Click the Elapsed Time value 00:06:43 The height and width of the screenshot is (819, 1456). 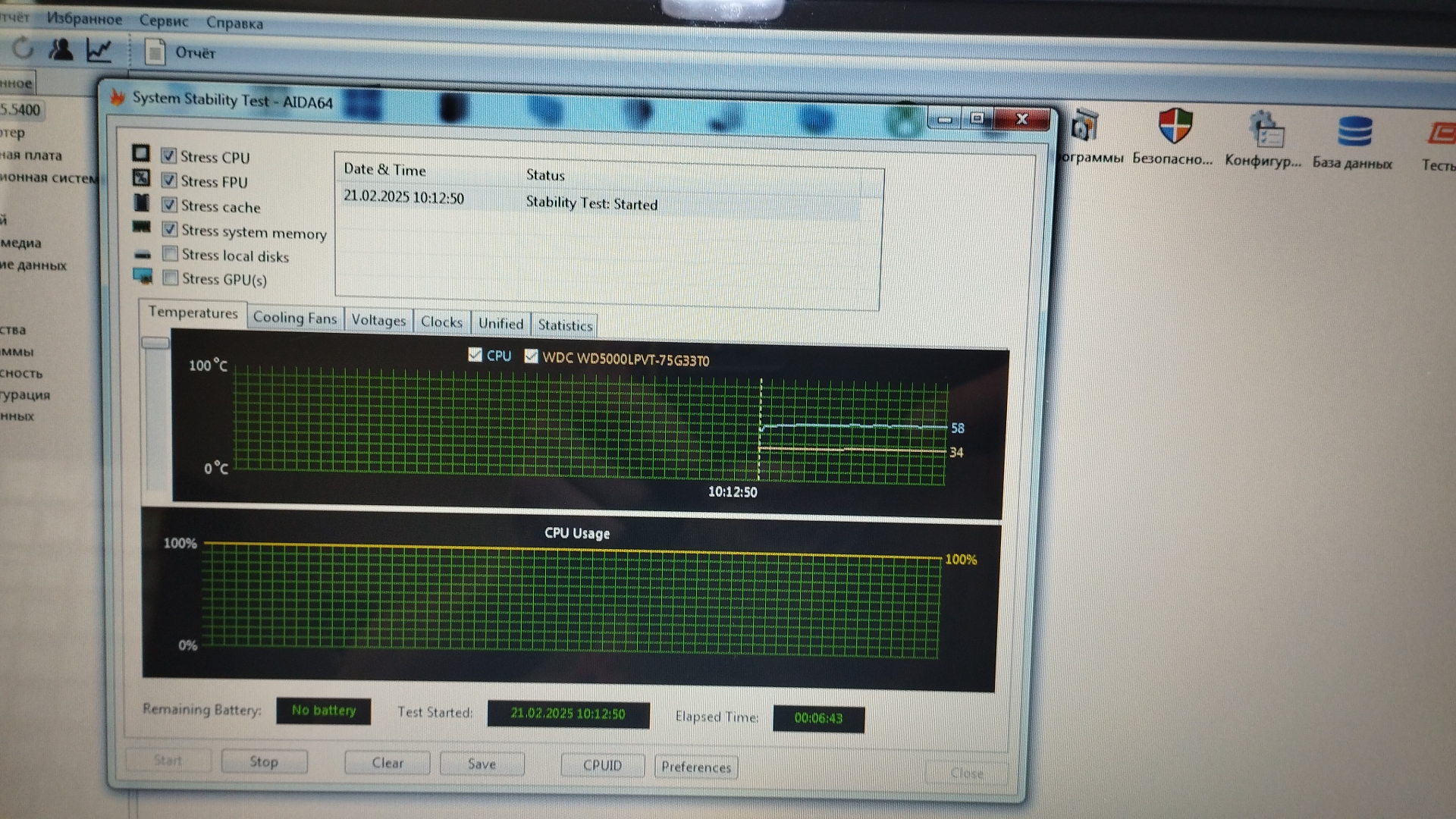click(818, 717)
